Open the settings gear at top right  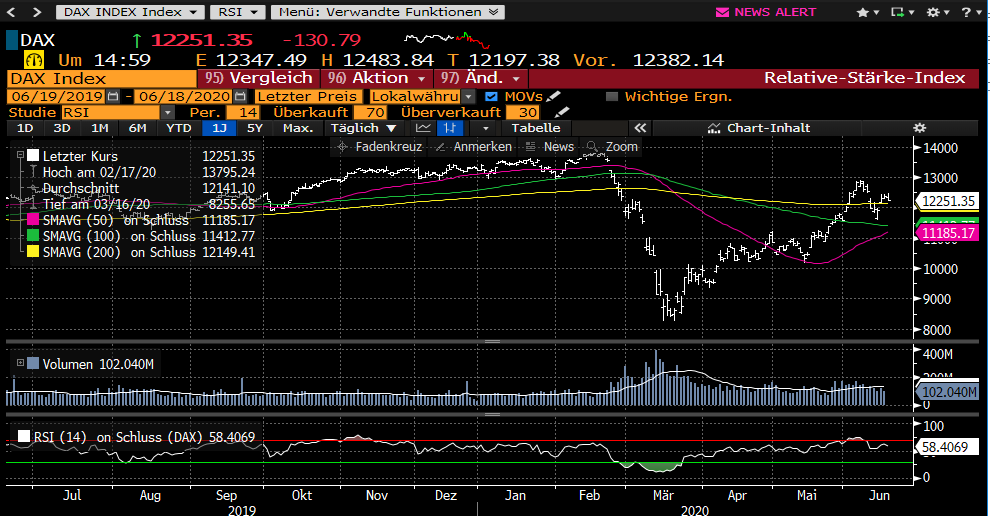tap(938, 12)
